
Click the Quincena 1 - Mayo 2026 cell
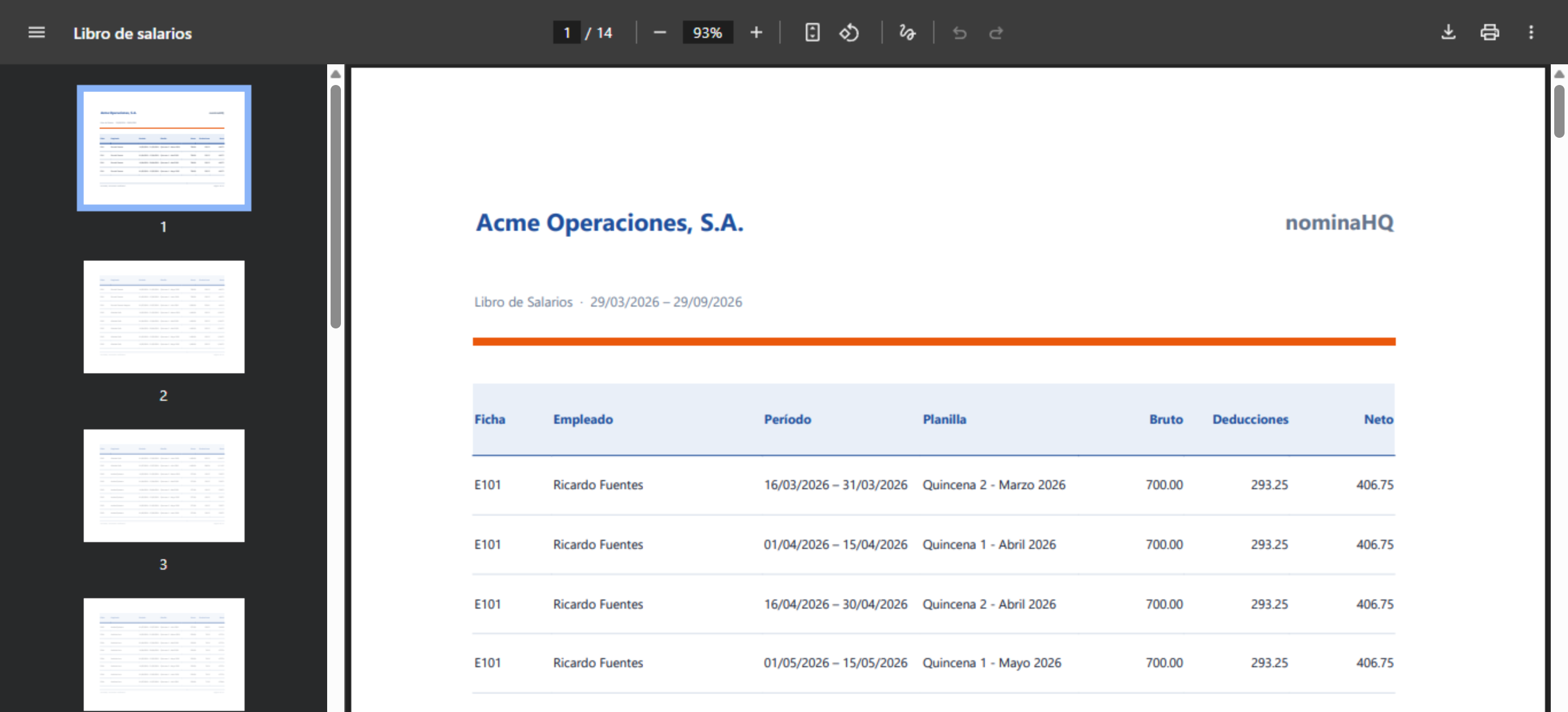pyautogui.click(x=992, y=663)
